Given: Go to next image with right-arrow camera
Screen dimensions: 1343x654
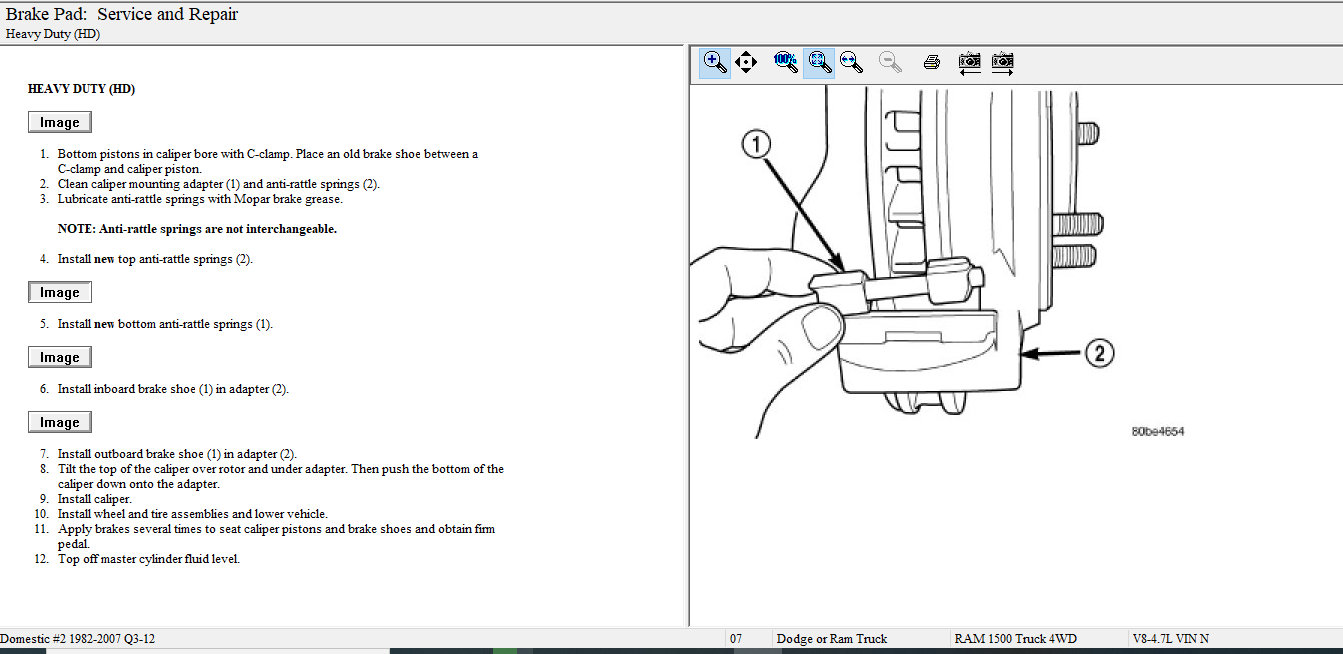Looking at the screenshot, I should (1003, 63).
